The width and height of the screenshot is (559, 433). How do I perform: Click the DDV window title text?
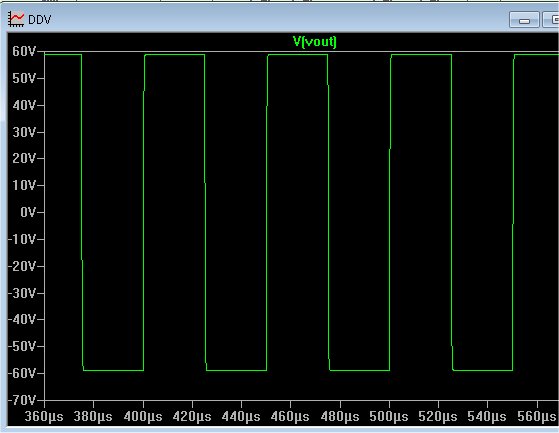click(40, 20)
